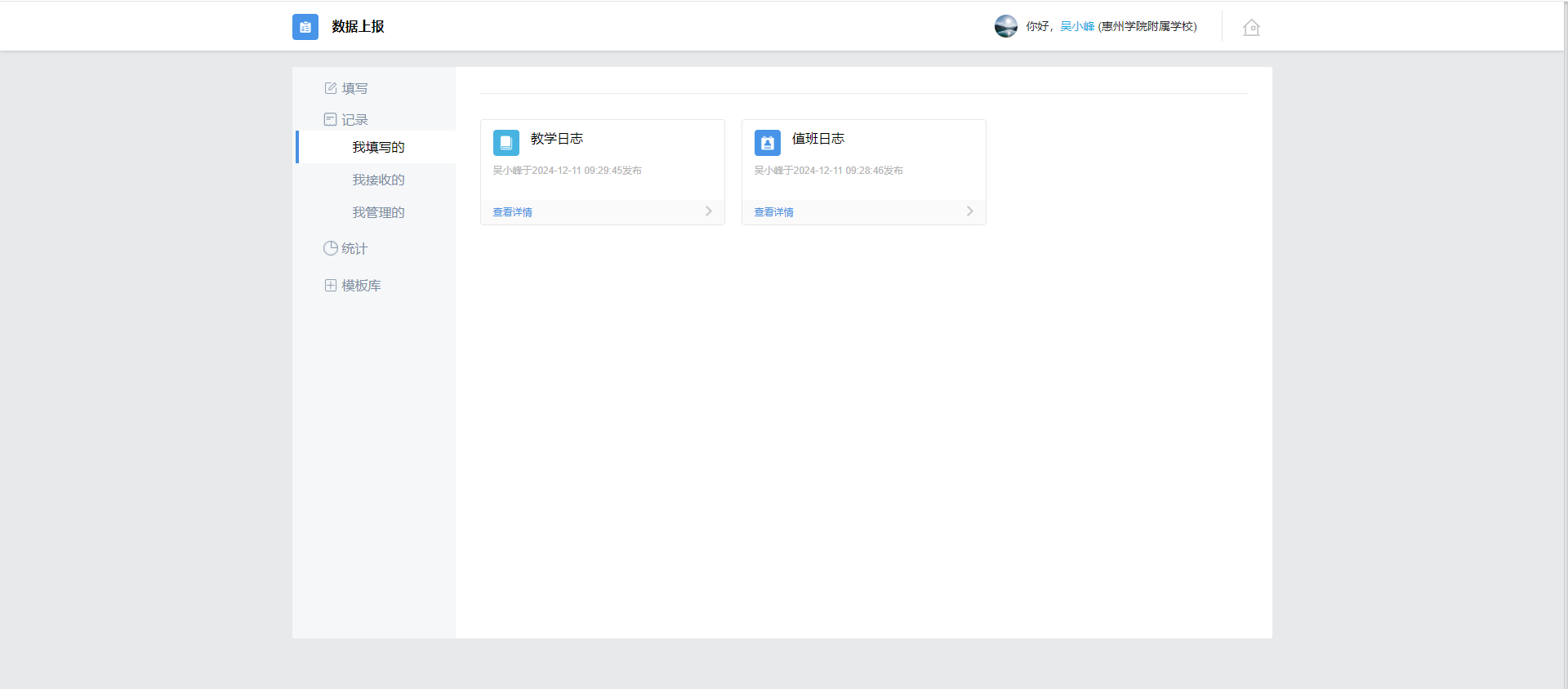Click the 记录 record icon in sidebar

331,119
